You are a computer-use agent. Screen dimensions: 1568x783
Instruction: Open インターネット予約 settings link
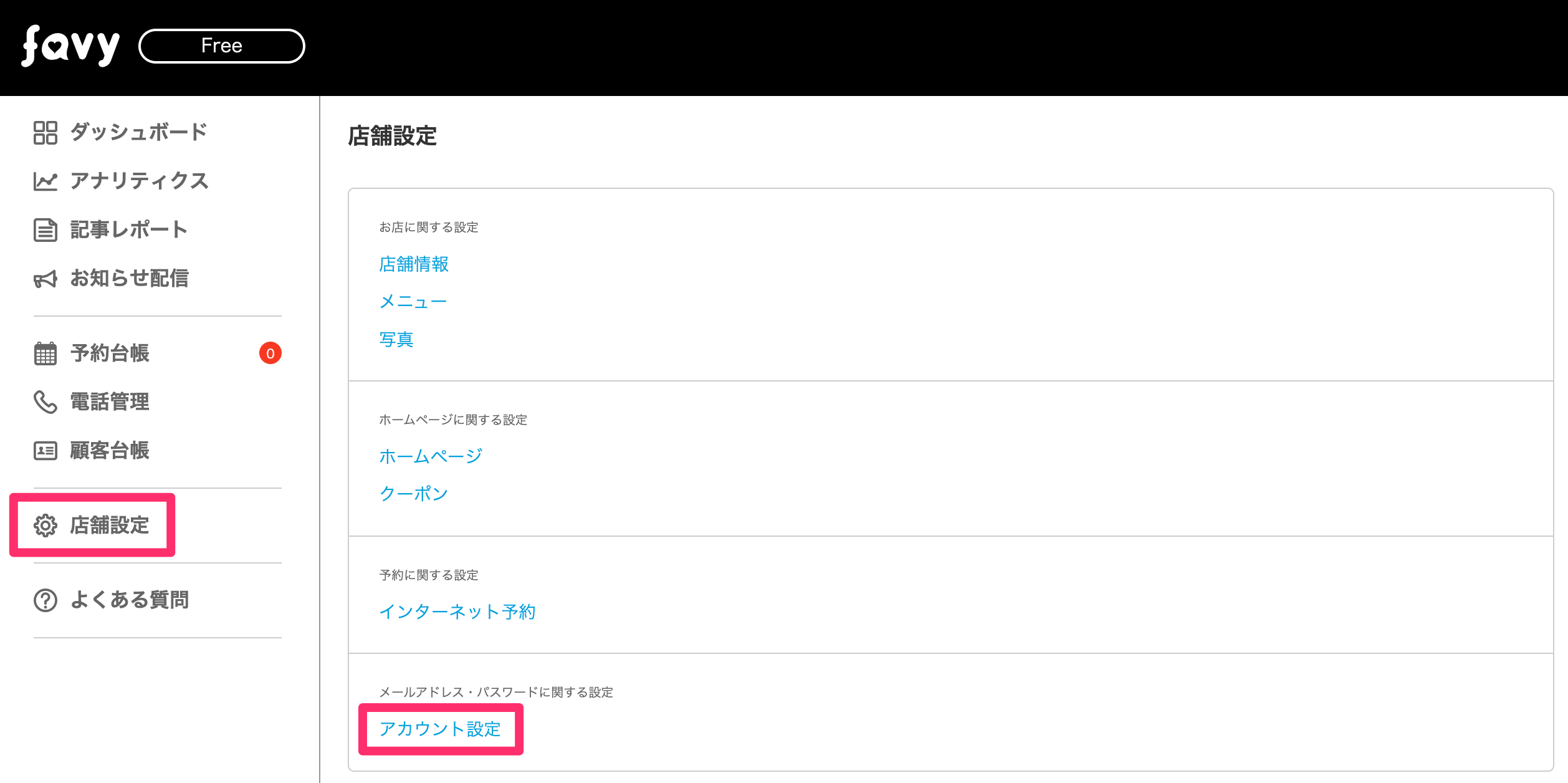pyautogui.click(x=457, y=612)
